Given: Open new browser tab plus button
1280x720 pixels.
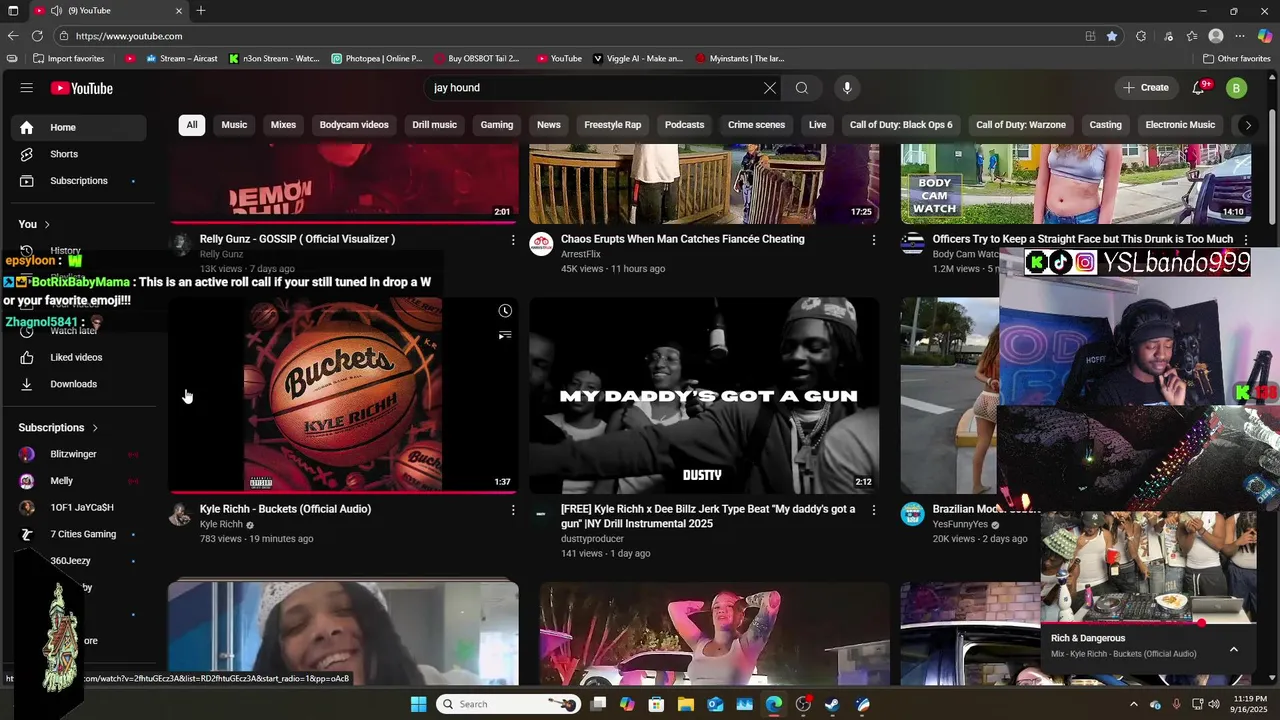Looking at the screenshot, I should 201,11.
